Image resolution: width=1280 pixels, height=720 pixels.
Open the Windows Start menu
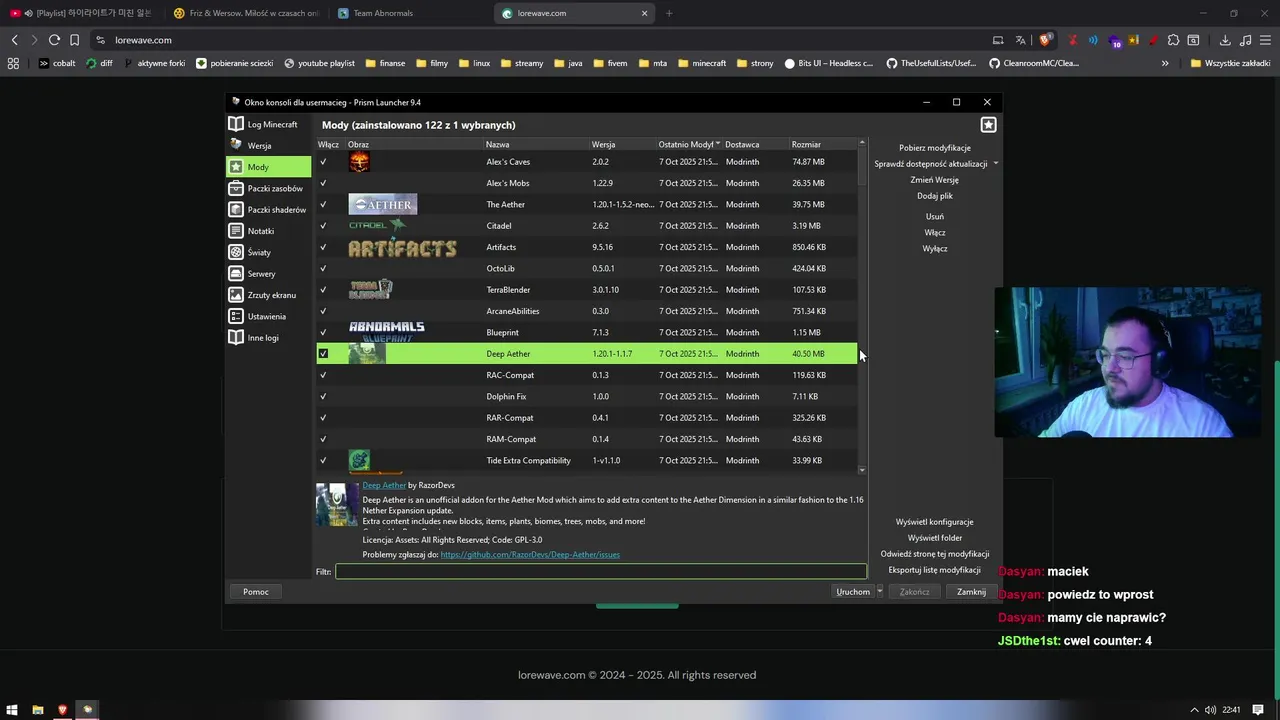coord(12,710)
